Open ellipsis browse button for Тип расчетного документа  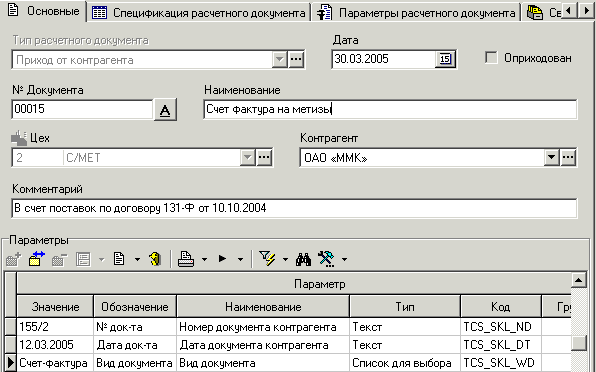coord(296,60)
